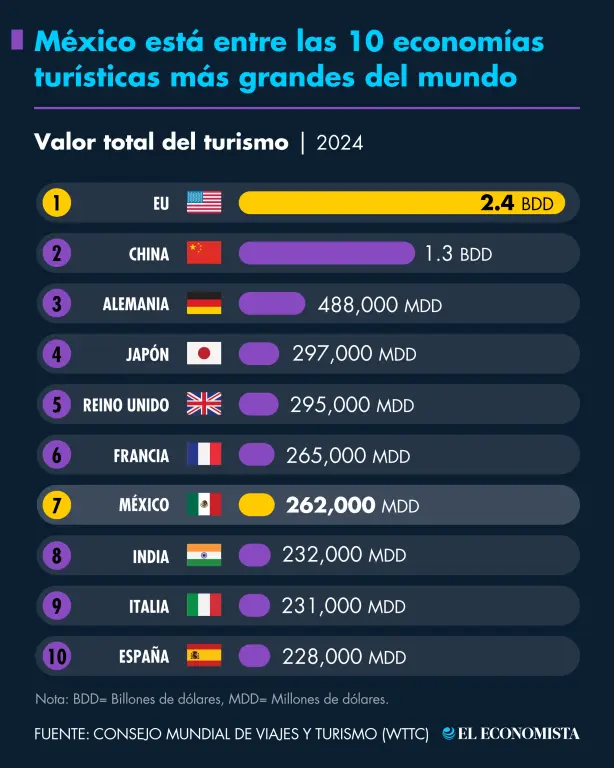The width and height of the screenshot is (614, 768).
Task: Click the 262,000 MDD value for México
Action: point(352,506)
